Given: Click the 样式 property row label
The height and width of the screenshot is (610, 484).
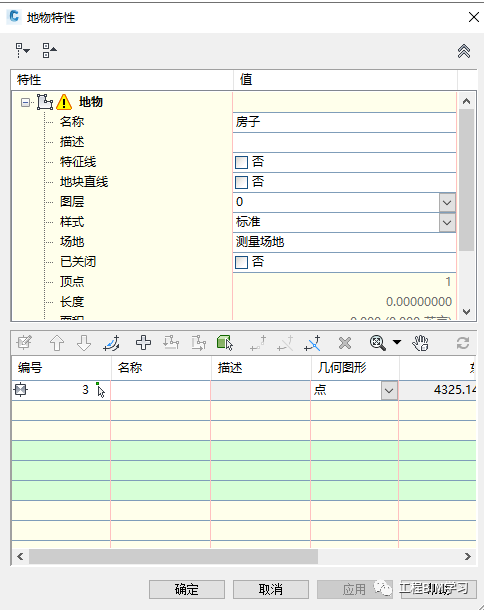Looking at the screenshot, I should click(72, 222).
